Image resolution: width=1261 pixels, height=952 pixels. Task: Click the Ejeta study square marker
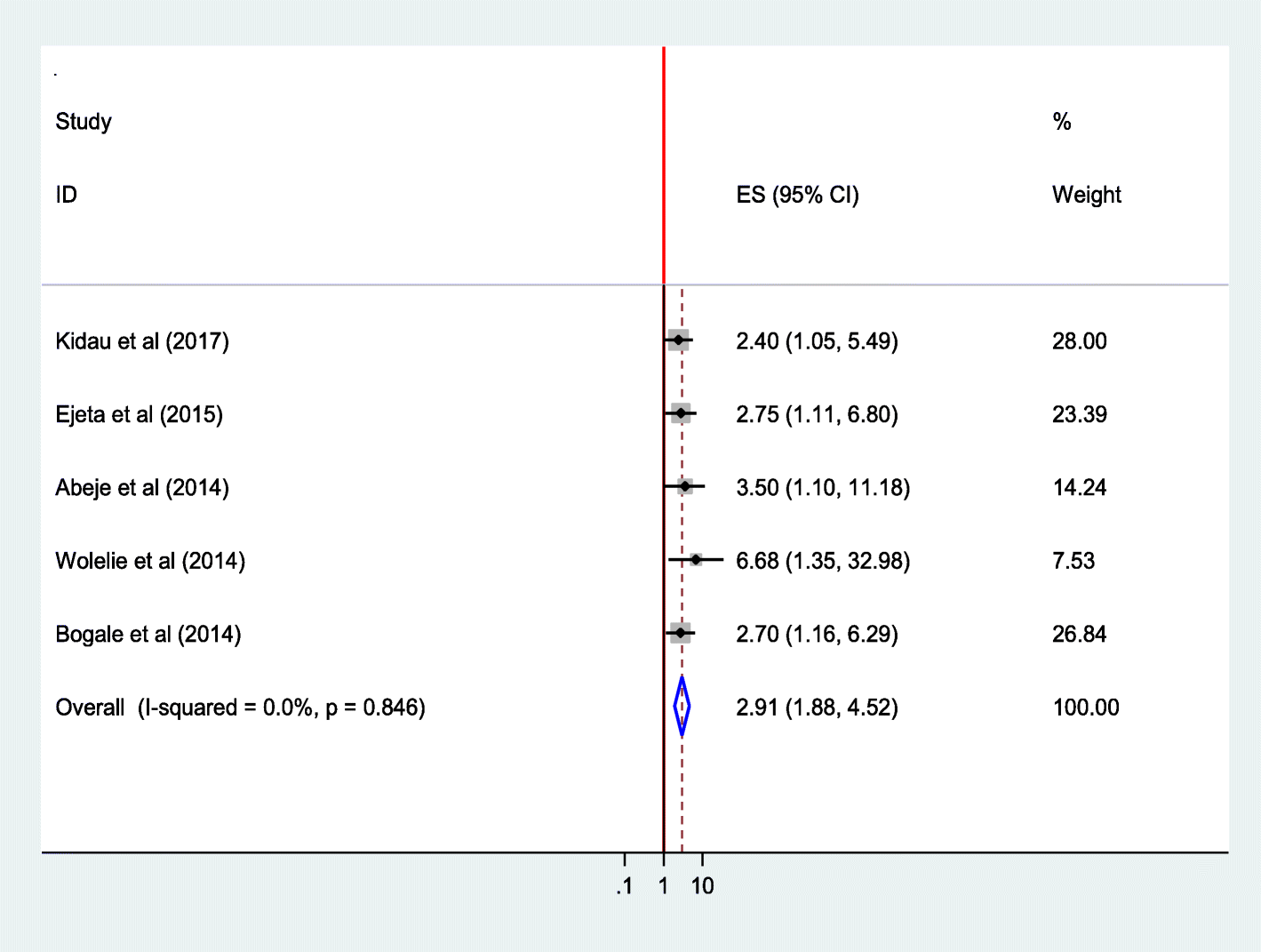pos(681,413)
